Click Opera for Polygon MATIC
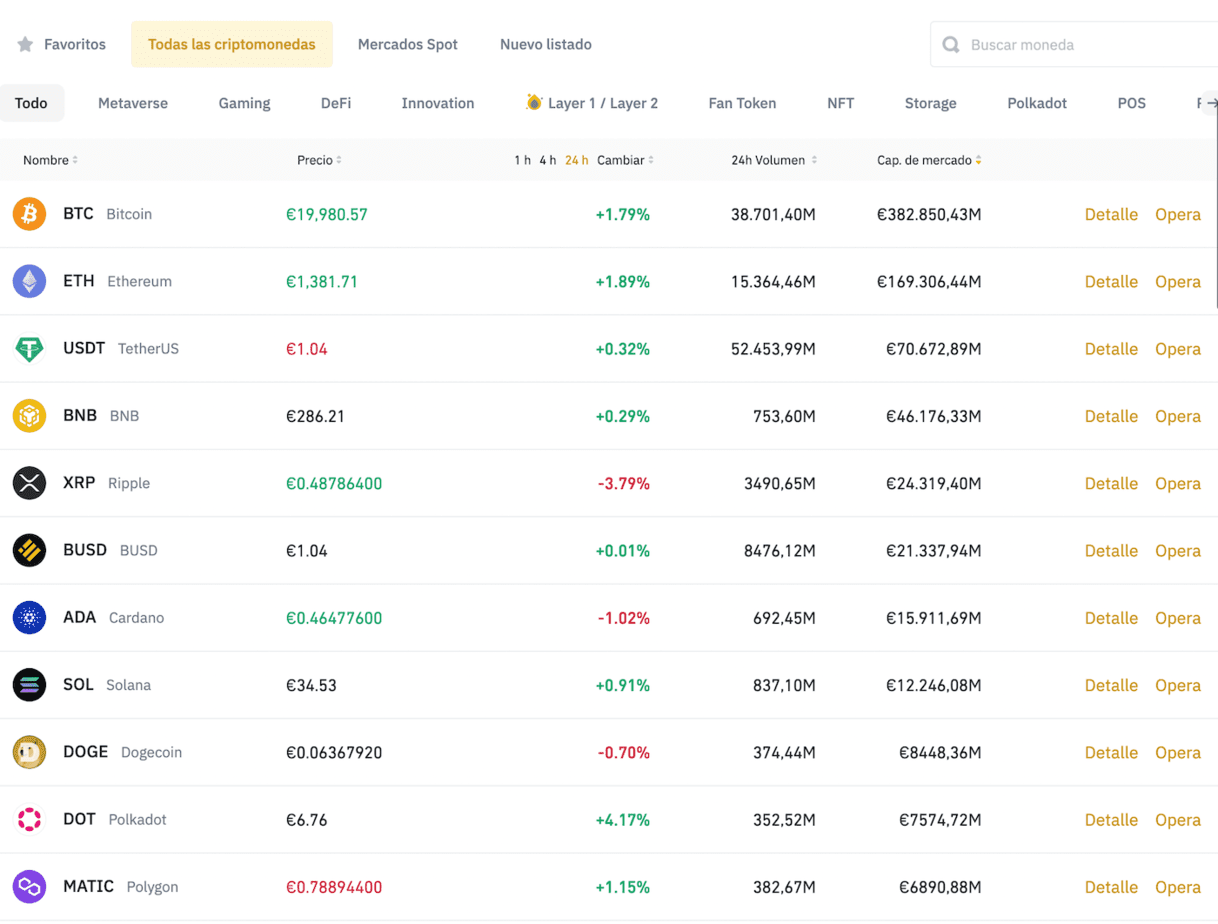This screenshot has height=924, width=1218. [x=1178, y=887]
